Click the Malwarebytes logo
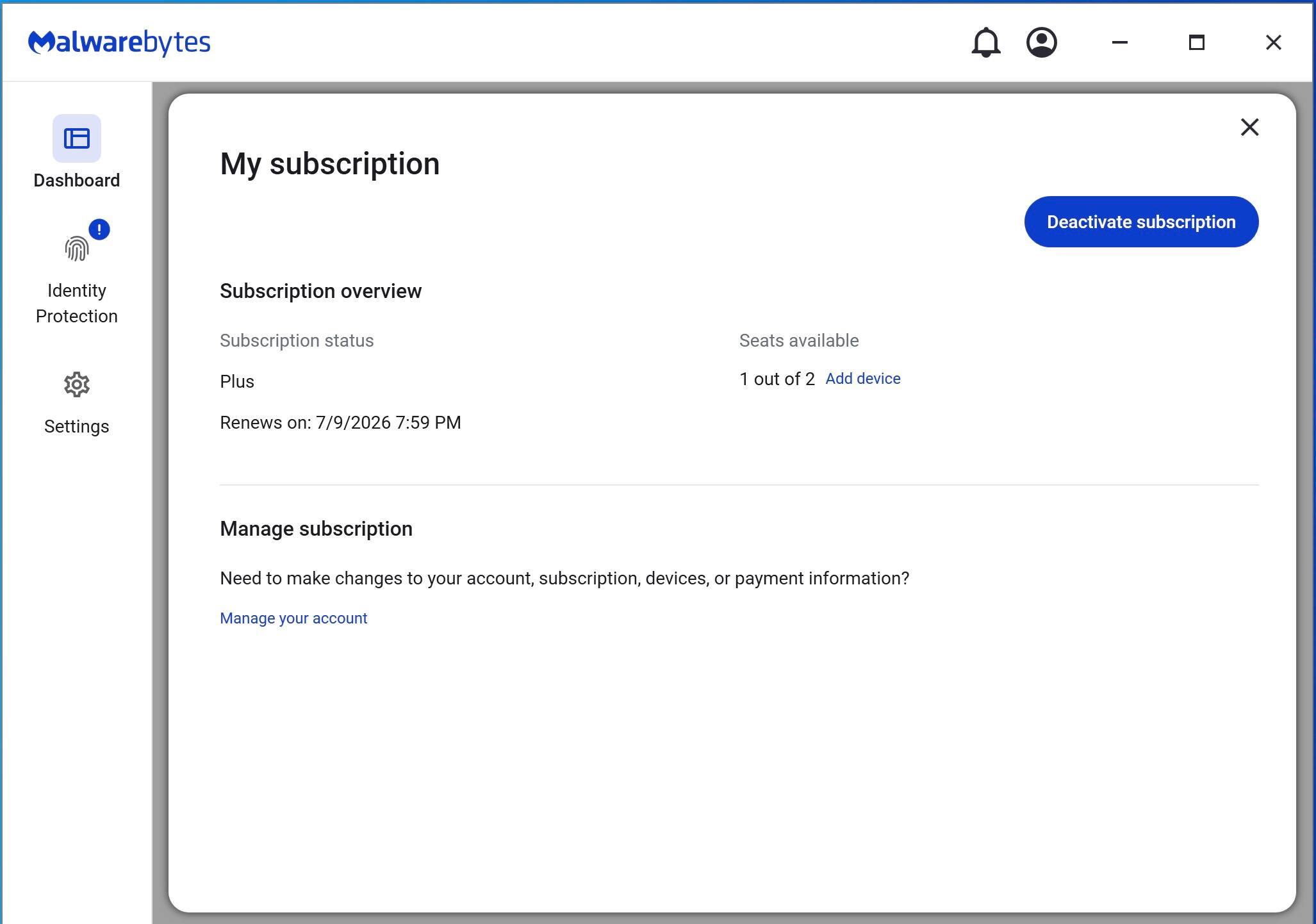This screenshot has width=1316, height=924. [119, 42]
